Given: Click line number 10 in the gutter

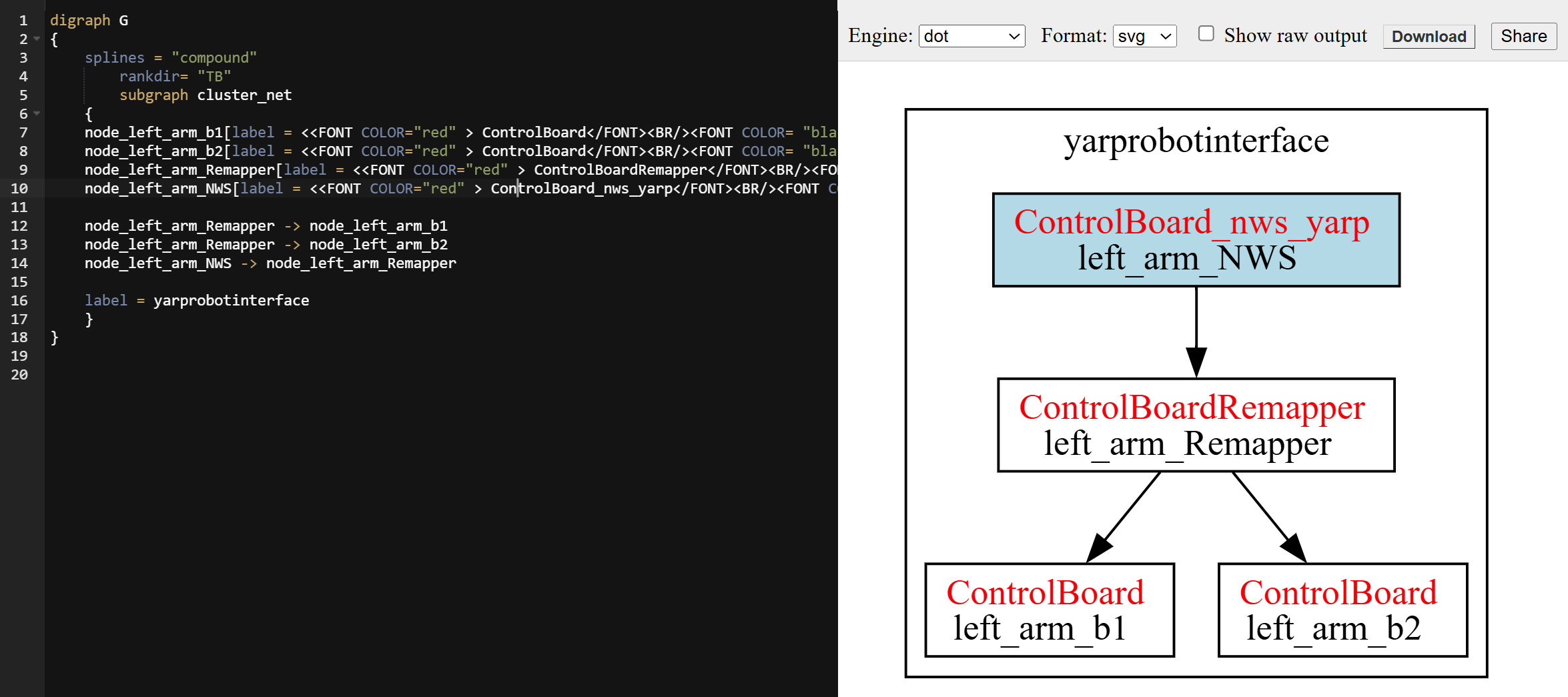Looking at the screenshot, I should click(x=19, y=189).
